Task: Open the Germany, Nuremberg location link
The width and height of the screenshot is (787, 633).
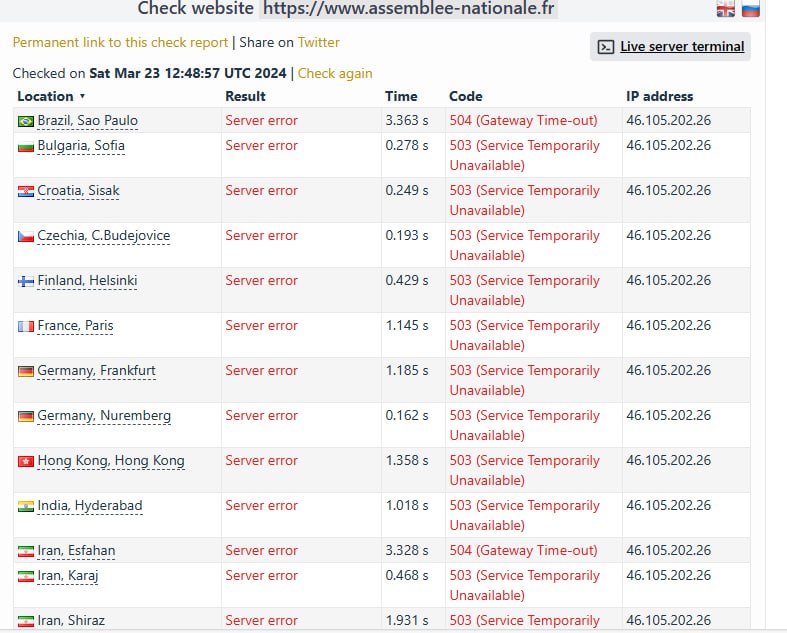Action: pos(104,416)
